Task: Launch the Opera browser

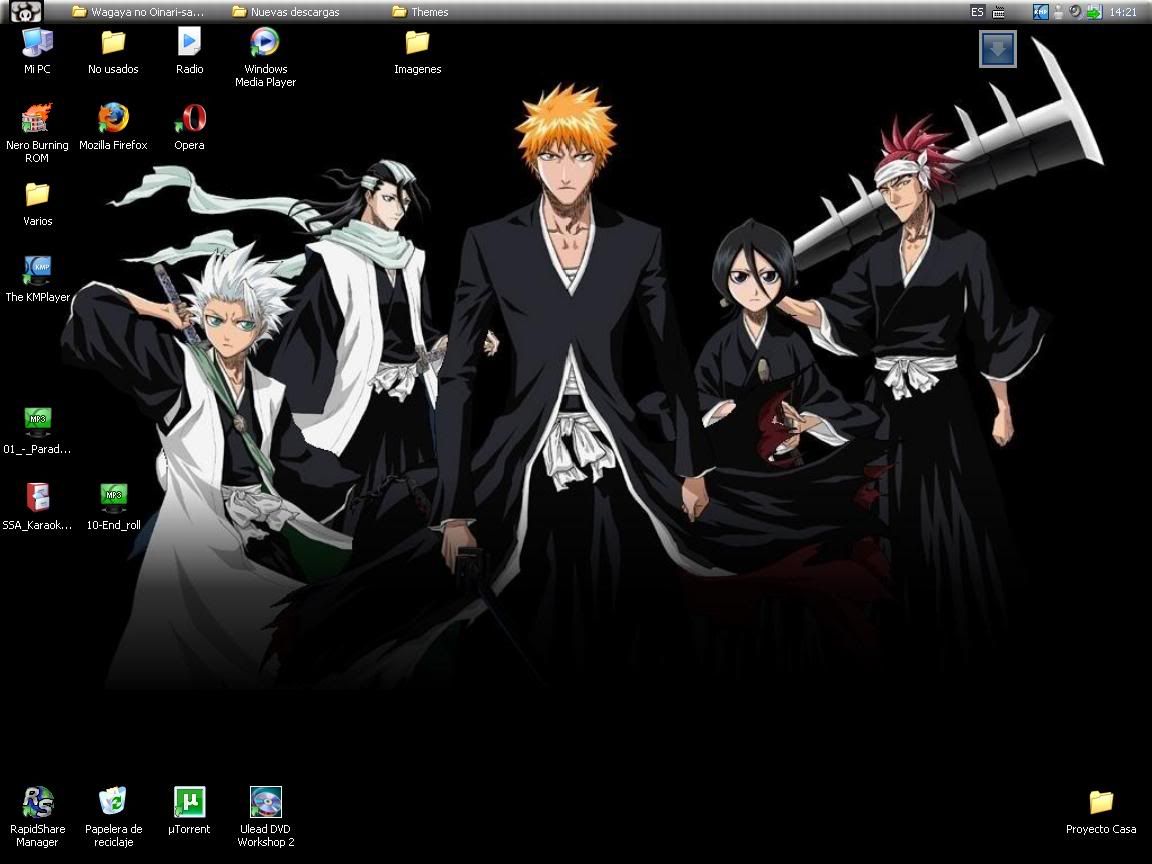Action: (x=190, y=126)
